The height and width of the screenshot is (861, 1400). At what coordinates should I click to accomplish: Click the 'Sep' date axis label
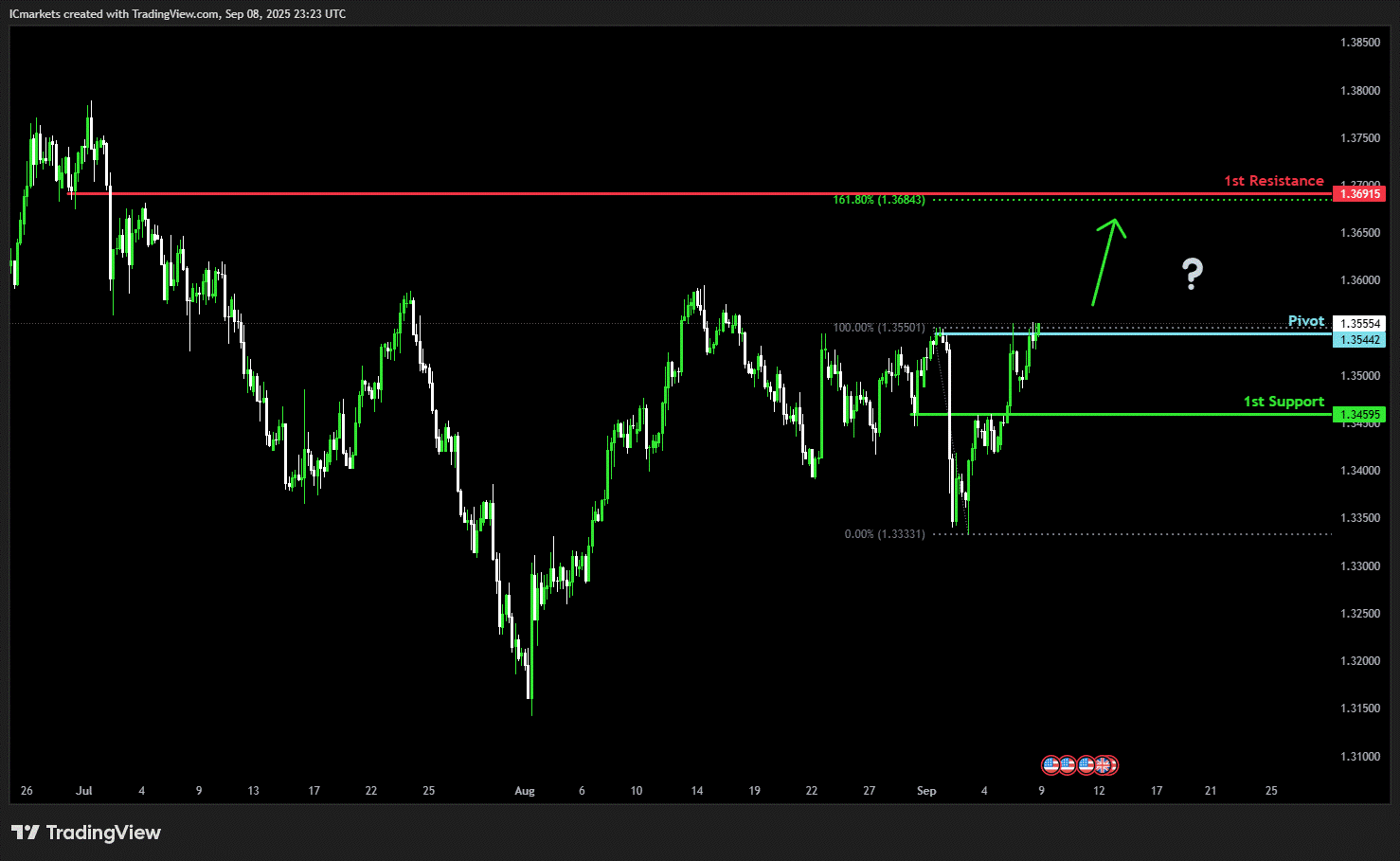(x=926, y=791)
